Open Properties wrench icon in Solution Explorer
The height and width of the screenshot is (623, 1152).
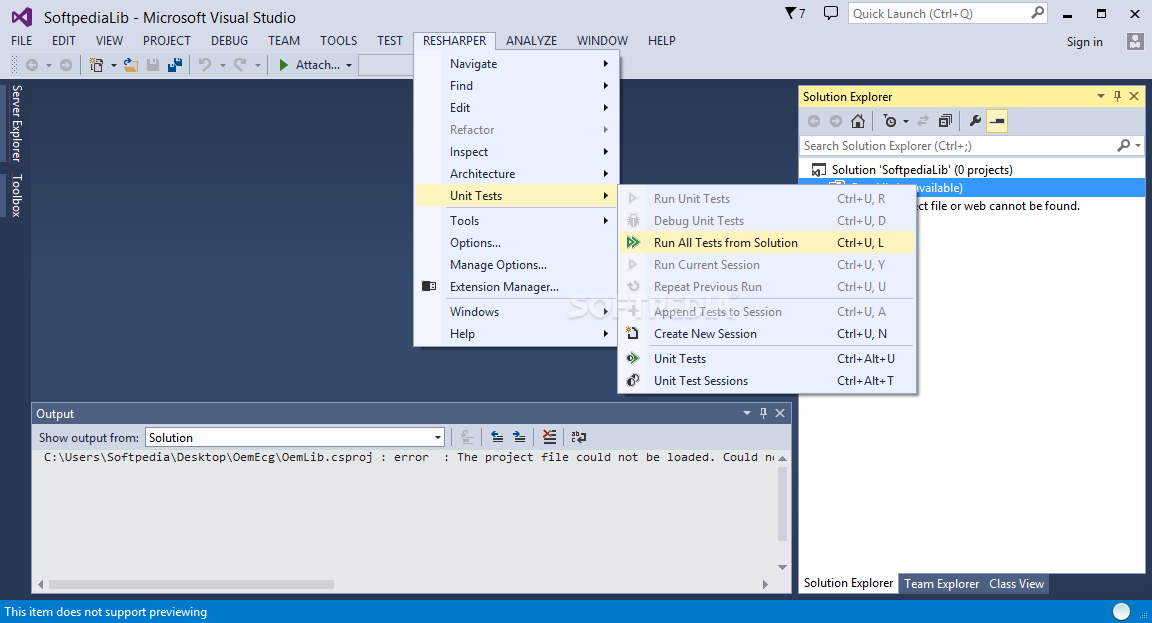pos(975,121)
